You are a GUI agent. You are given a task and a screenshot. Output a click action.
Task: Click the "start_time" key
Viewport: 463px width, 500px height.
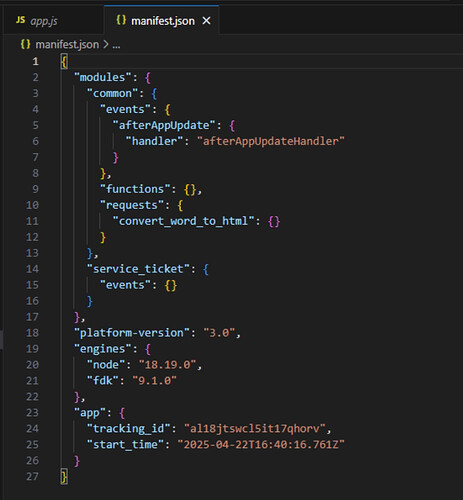pyautogui.click(x=125, y=445)
